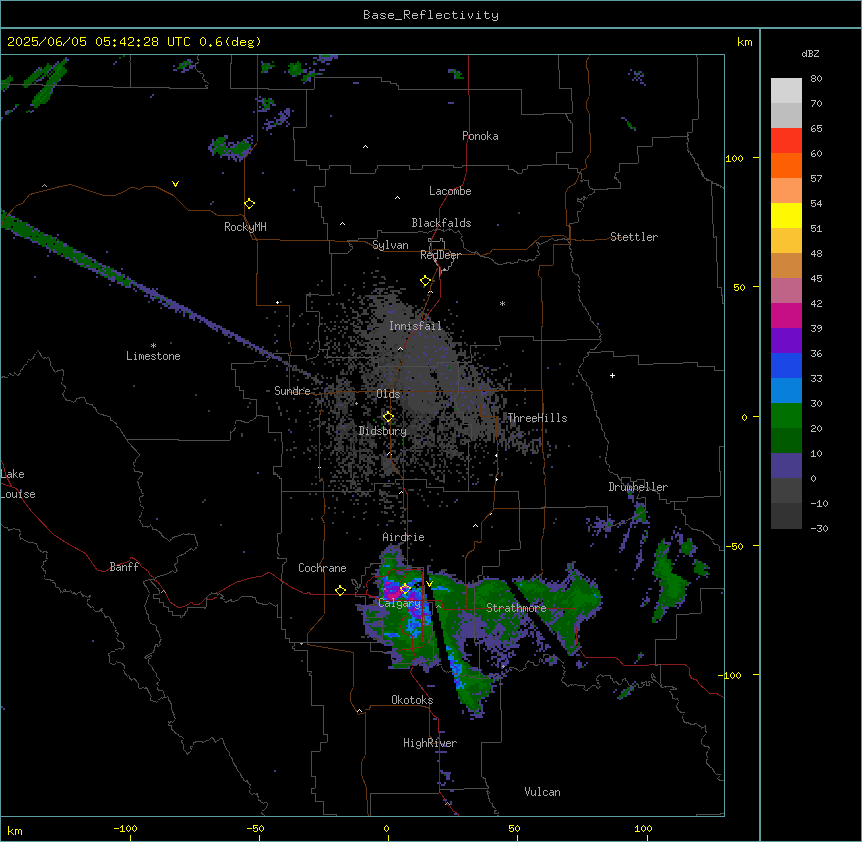862x842 pixels.
Task: Click the green echo cell southeast of Drumheller
Action: [x=671, y=583]
